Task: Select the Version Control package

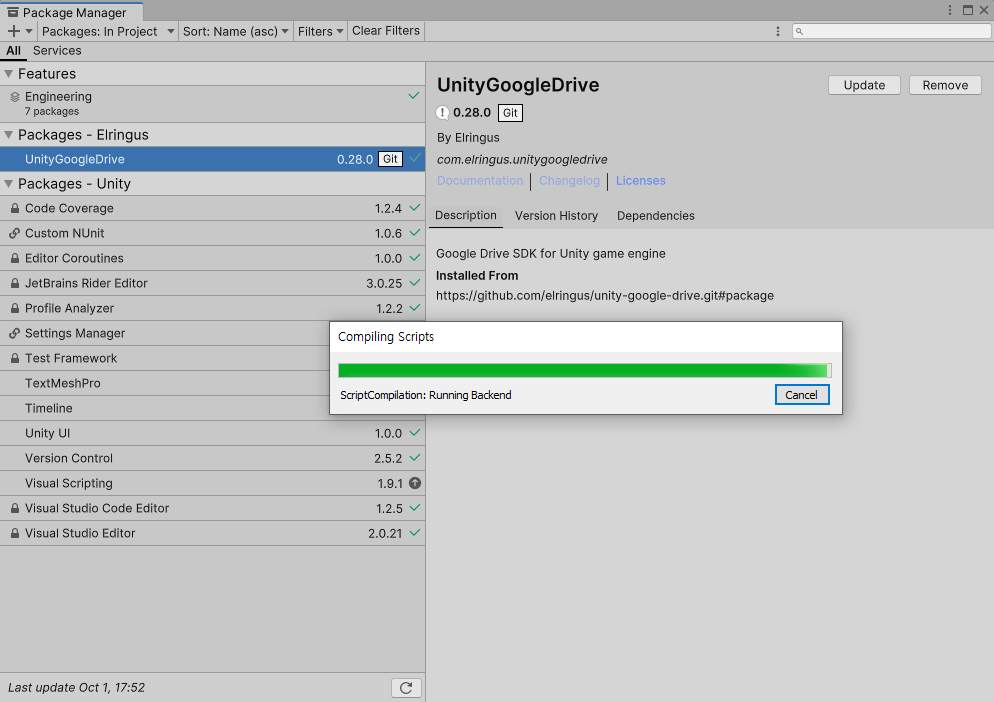Action: coord(212,458)
